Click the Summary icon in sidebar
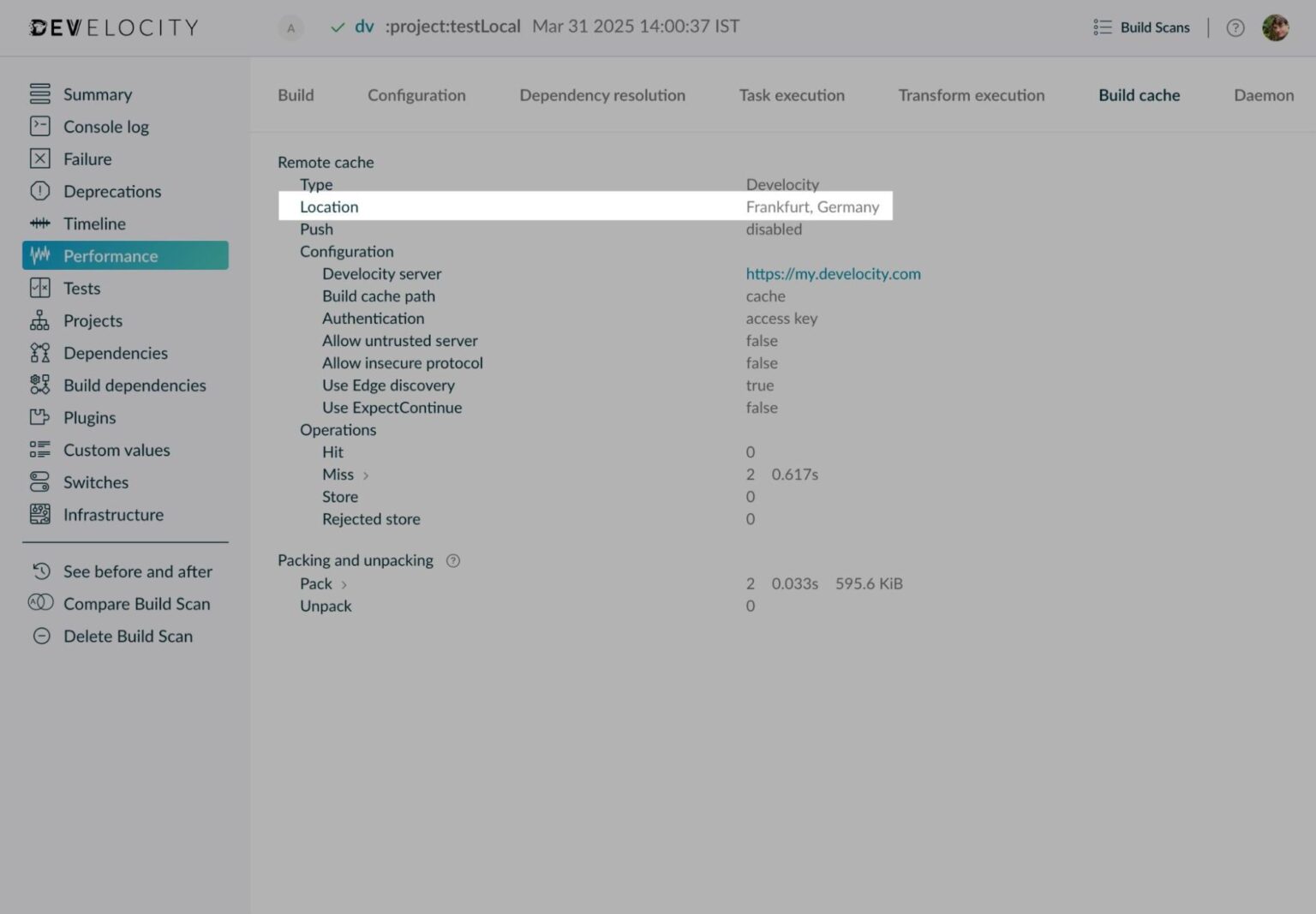This screenshot has height=914, width=1316. coord(39,93)
